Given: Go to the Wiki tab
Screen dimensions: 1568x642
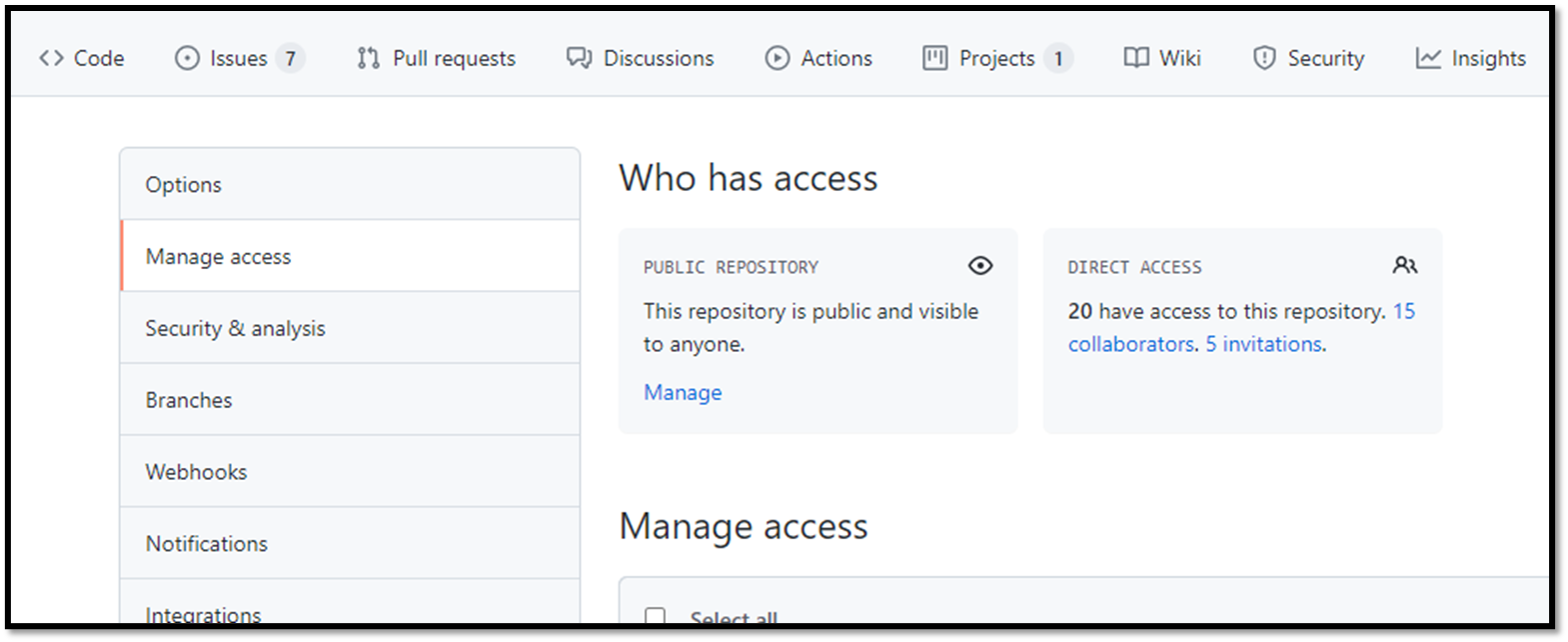Looking at the screenshot, I should pyautogui.click(x=1162, y=58).
